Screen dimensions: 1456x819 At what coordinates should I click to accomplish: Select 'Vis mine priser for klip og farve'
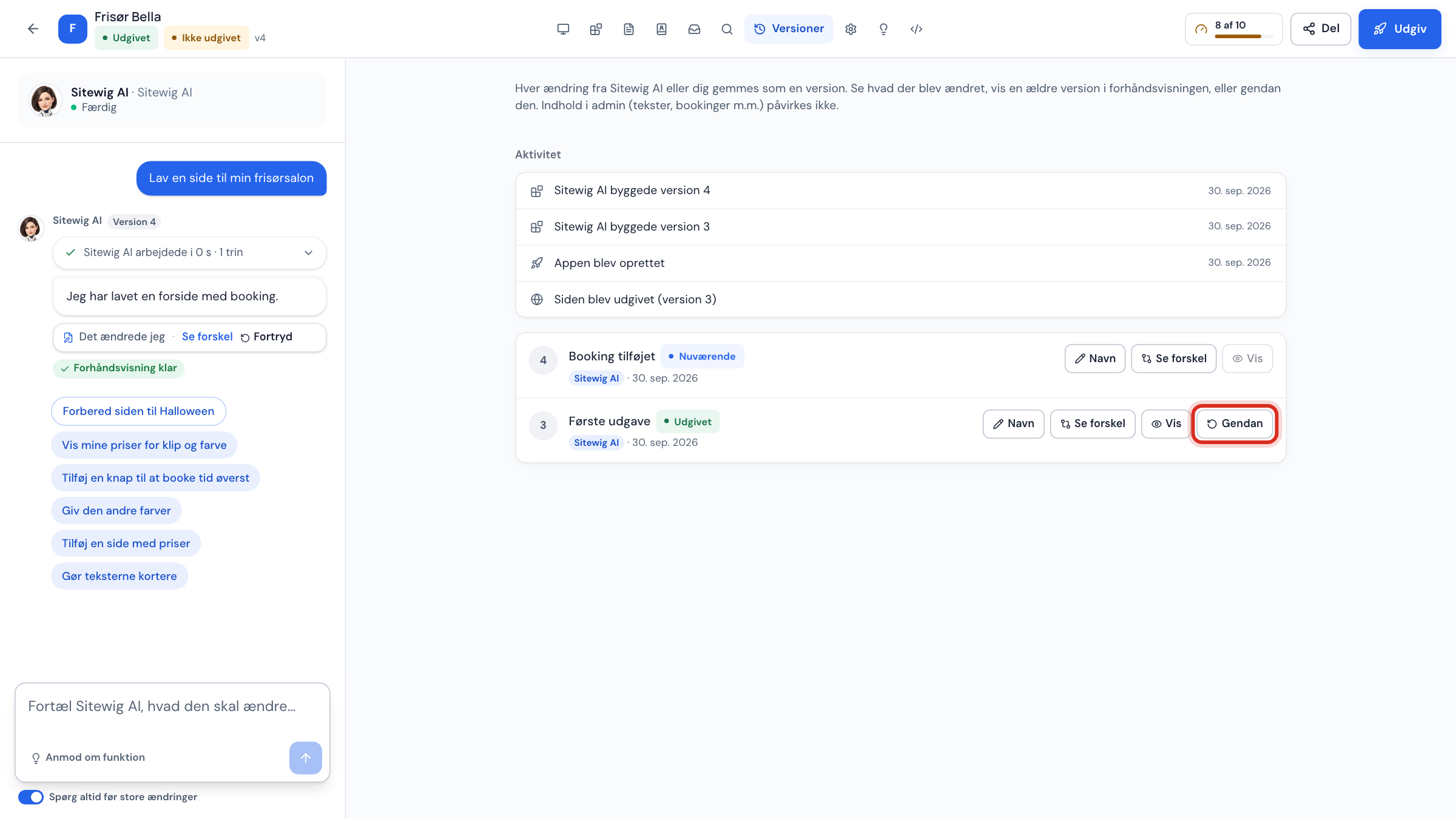coord(144,445)
